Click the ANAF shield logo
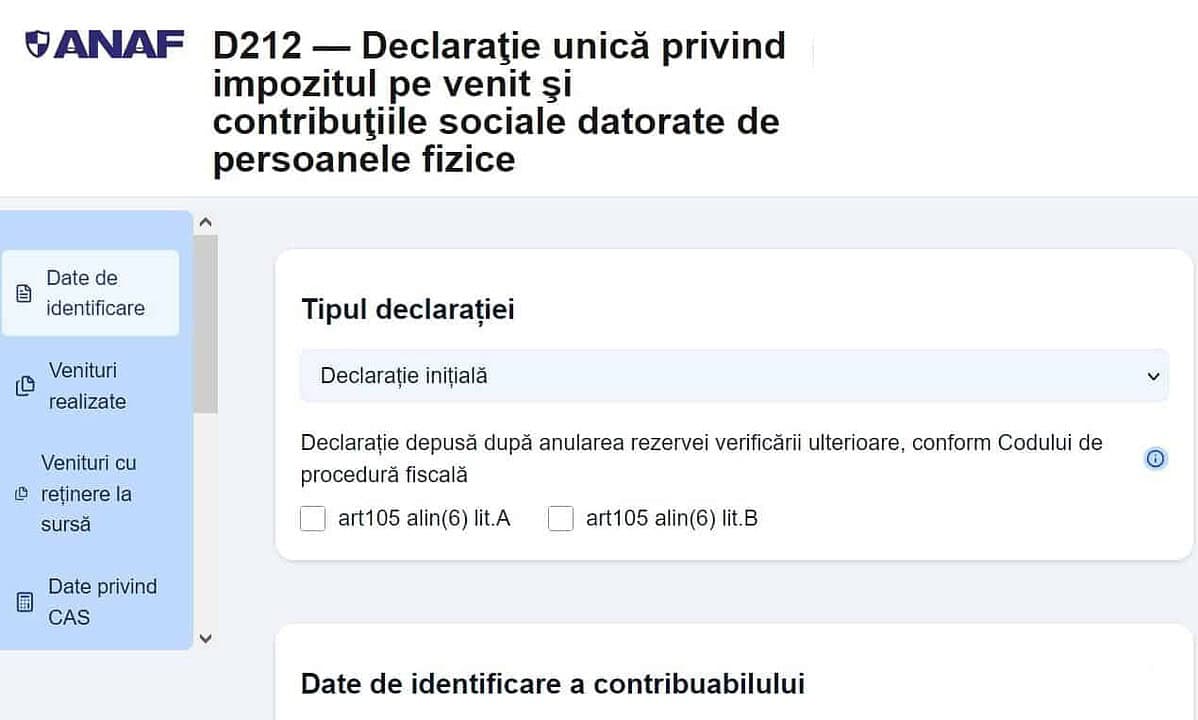 point(37,44)
